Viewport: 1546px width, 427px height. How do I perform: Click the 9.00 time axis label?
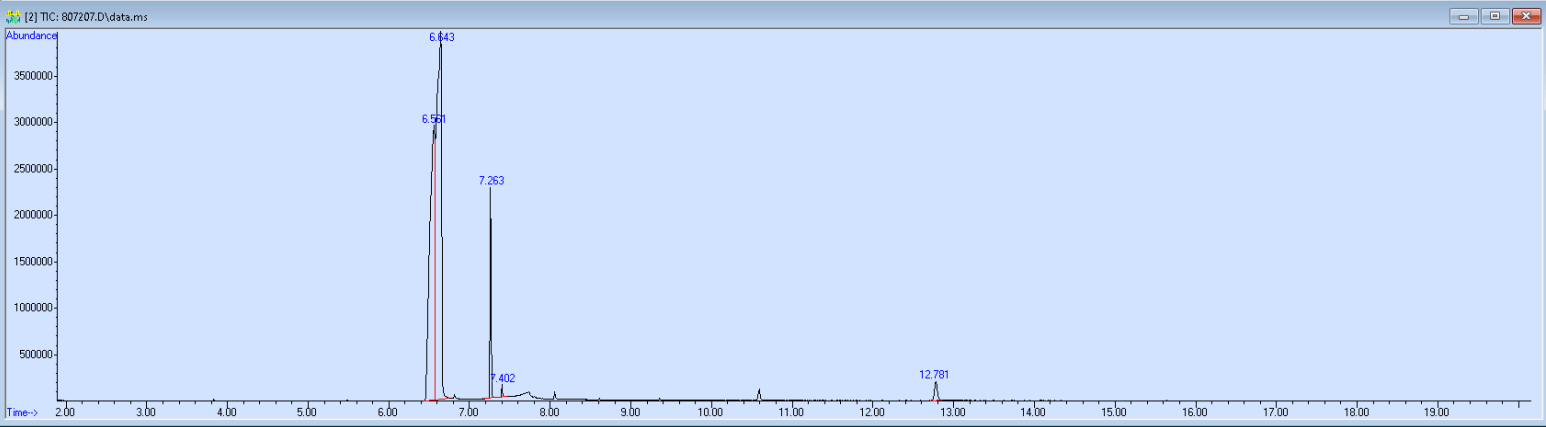630,412
